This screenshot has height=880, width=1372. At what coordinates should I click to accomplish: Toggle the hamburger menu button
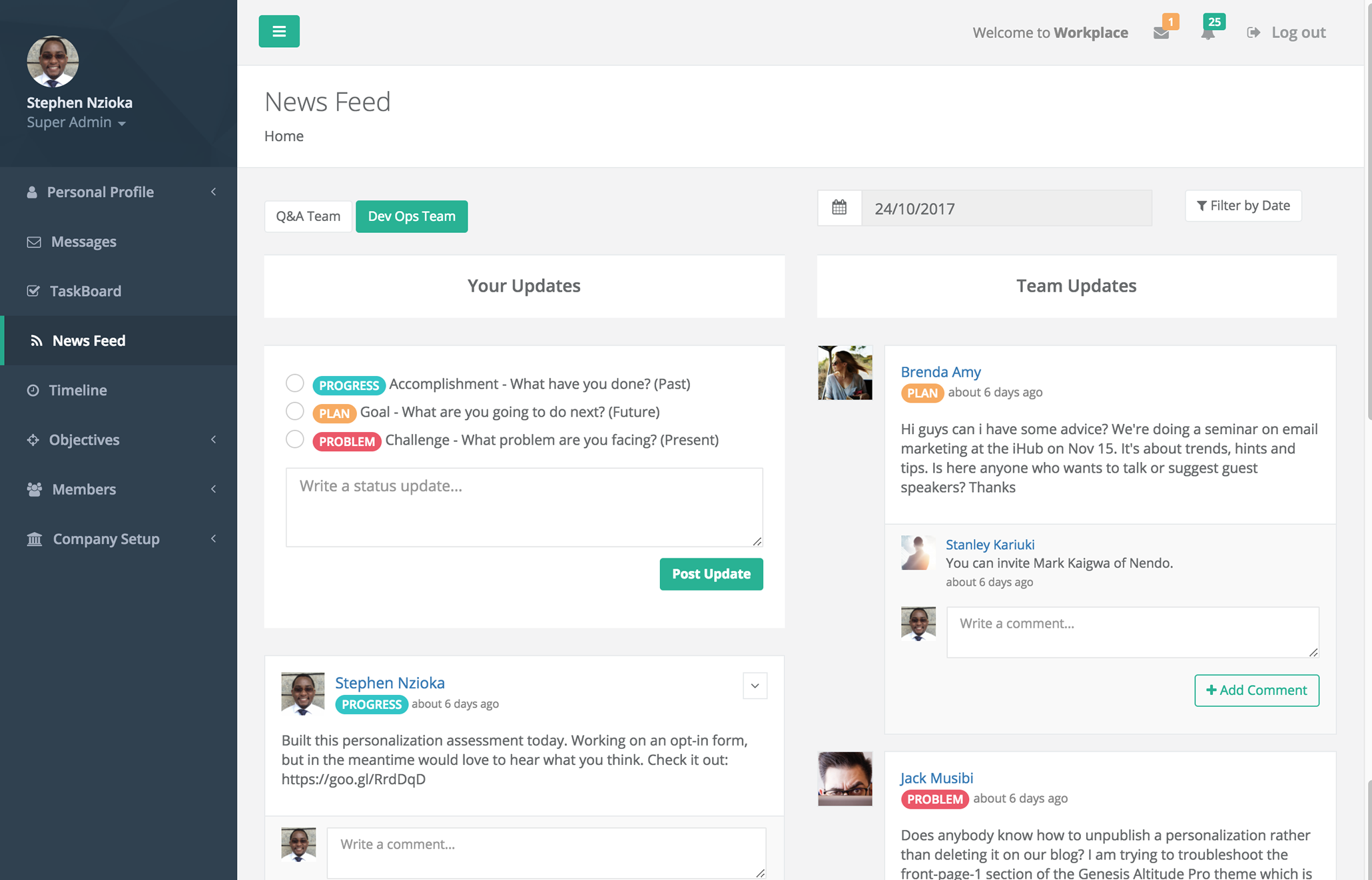[279, 31]
